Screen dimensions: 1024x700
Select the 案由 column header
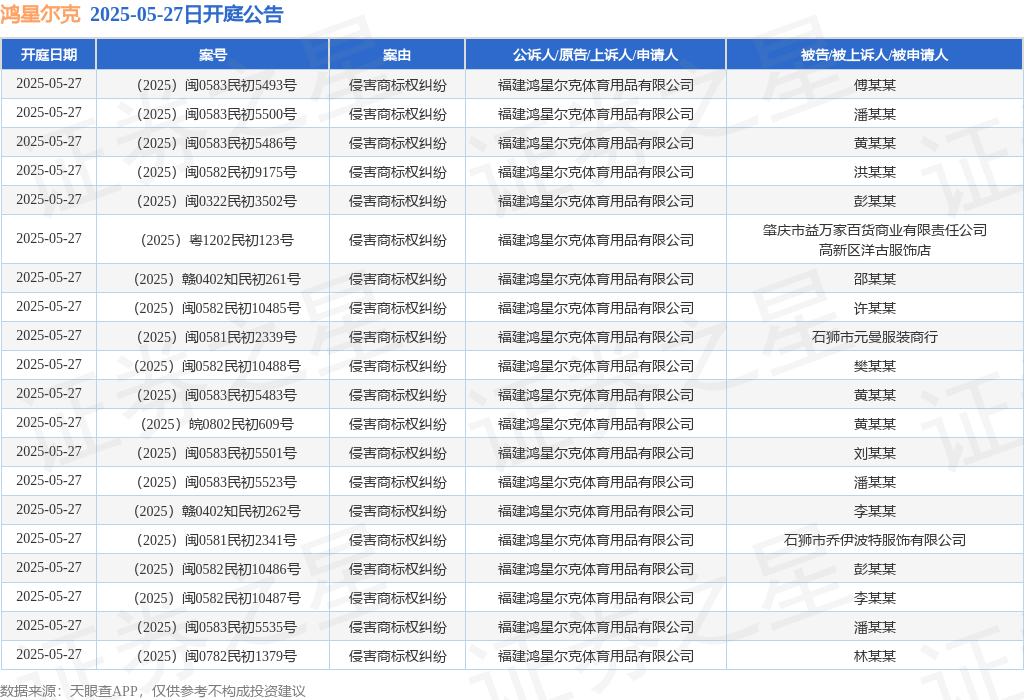(x=397, y=55)
